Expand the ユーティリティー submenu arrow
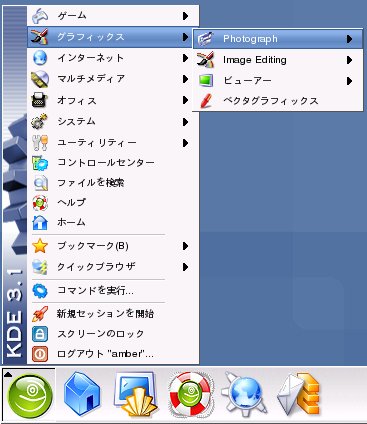The height and width of the screenshot is (424, 367). [185, 143]
